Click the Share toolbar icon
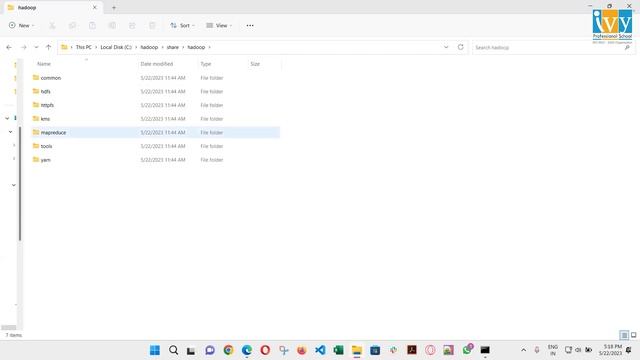 (x=132, y=25)
